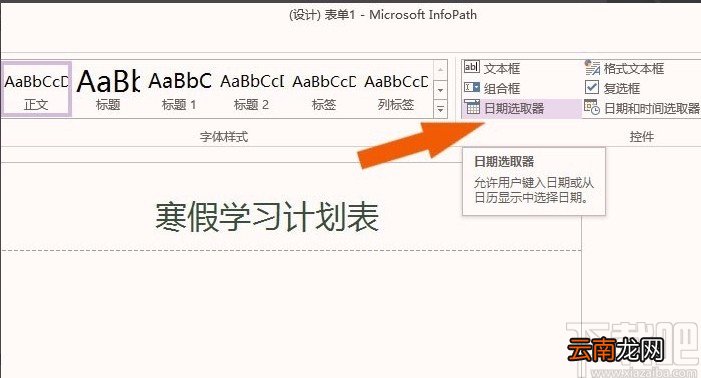
Task: Apply the 标签 font style
Action: click(324, 90)
